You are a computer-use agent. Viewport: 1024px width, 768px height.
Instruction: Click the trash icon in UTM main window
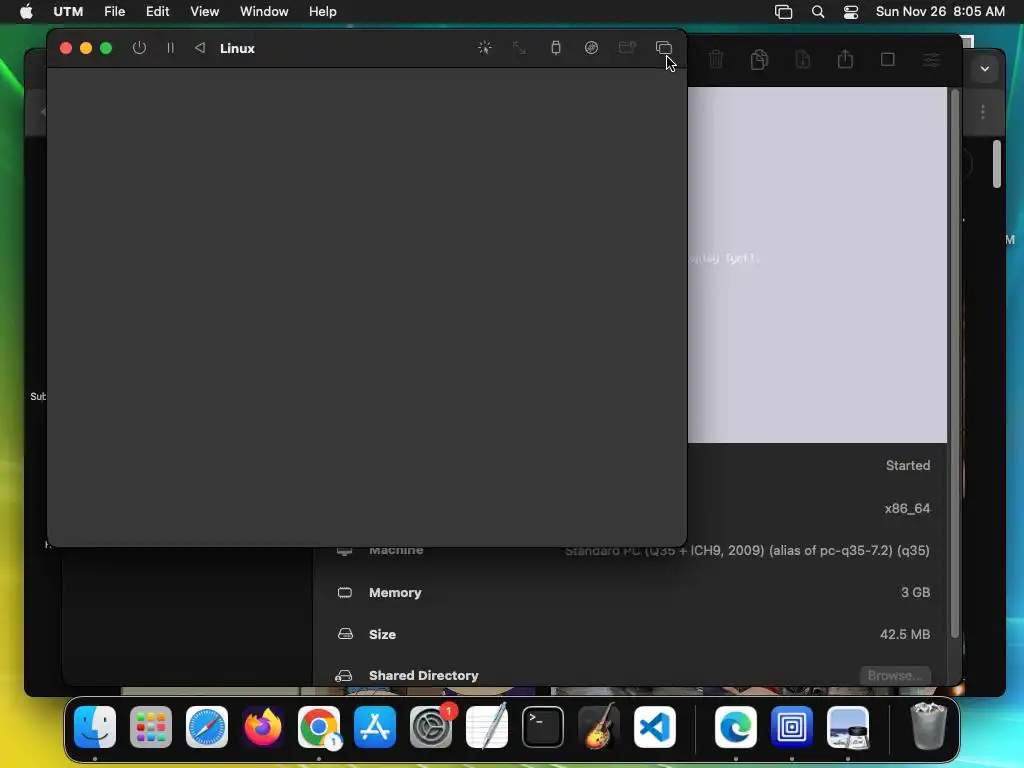[x=716, y=59]
